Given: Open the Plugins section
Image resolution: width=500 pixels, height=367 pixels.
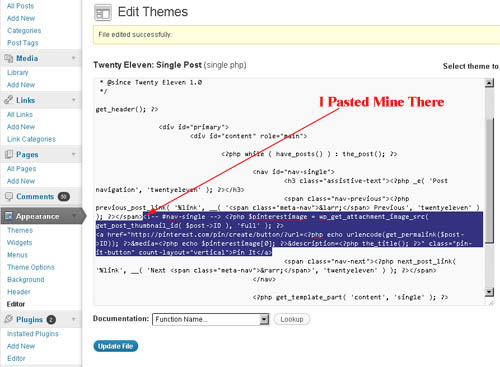Looking at the screenshot, I should click(29, 320).
